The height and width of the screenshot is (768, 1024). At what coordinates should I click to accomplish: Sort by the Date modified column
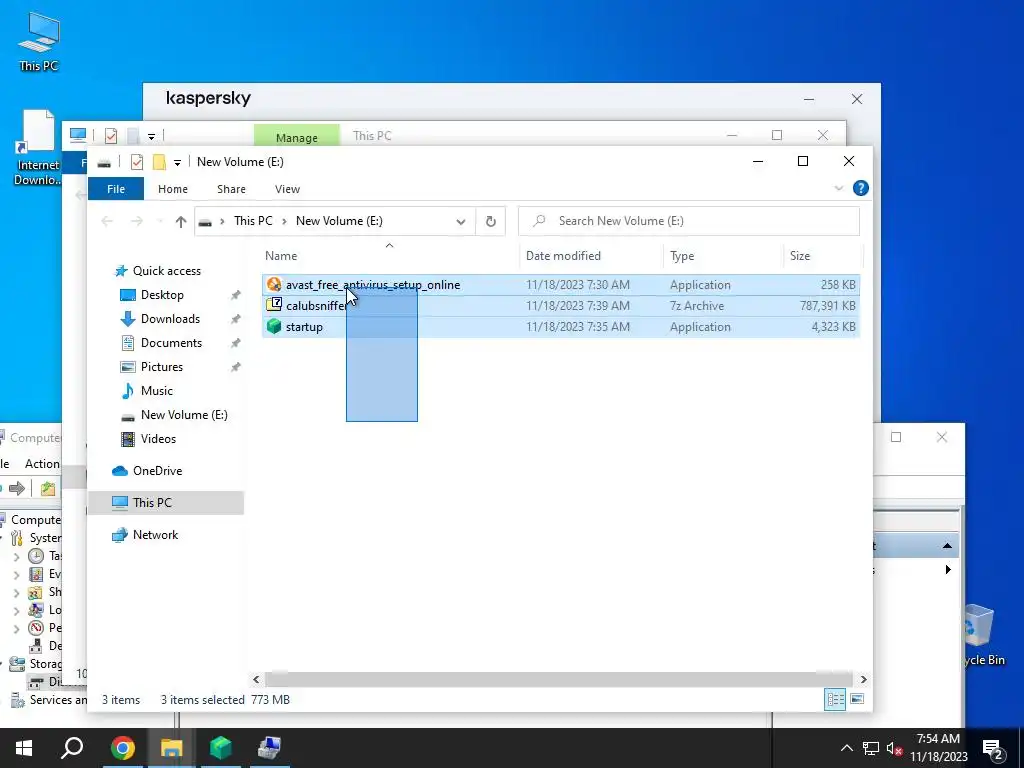click(x=563, y=256)
